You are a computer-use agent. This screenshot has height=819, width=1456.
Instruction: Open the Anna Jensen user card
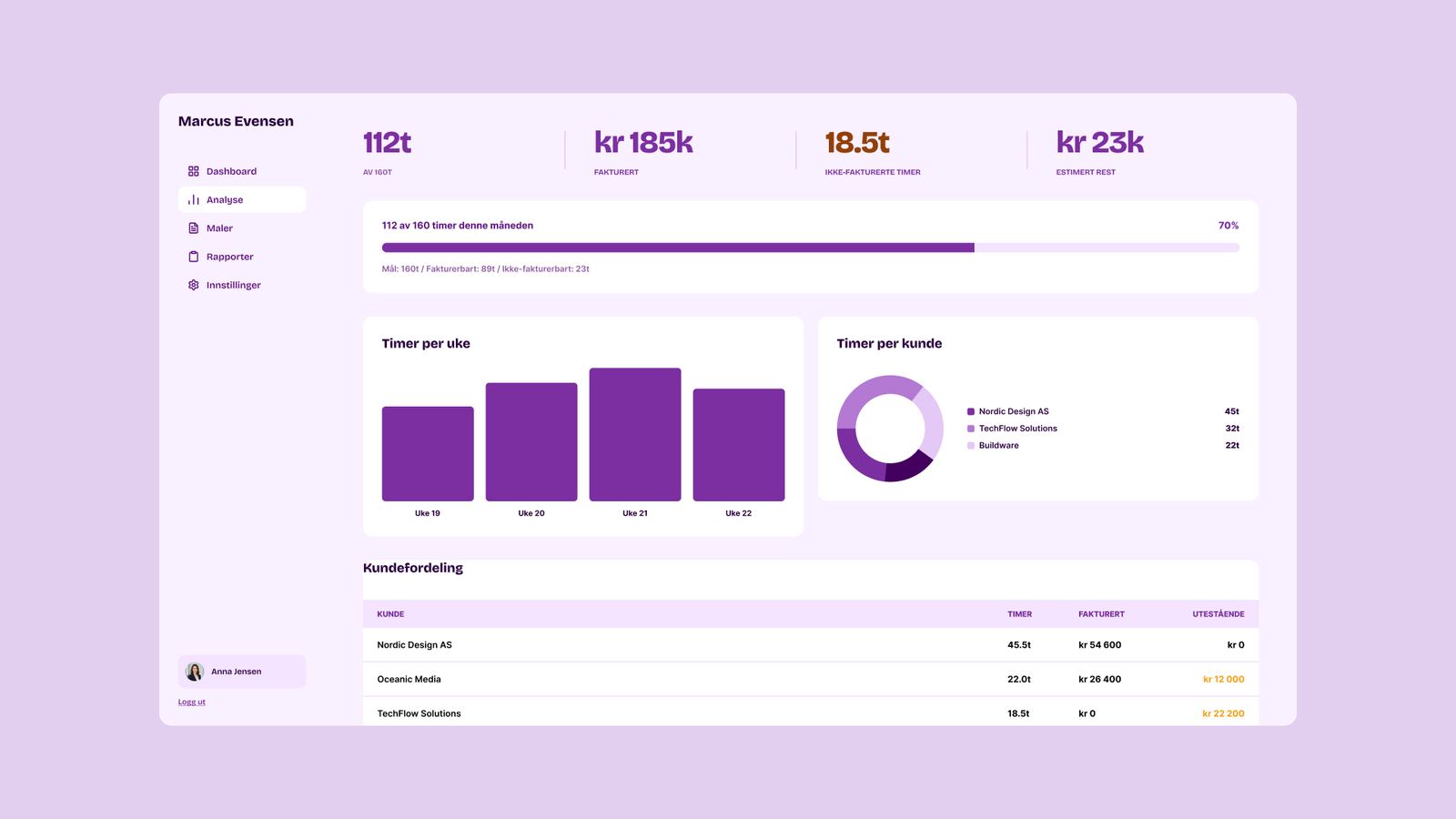242,672
